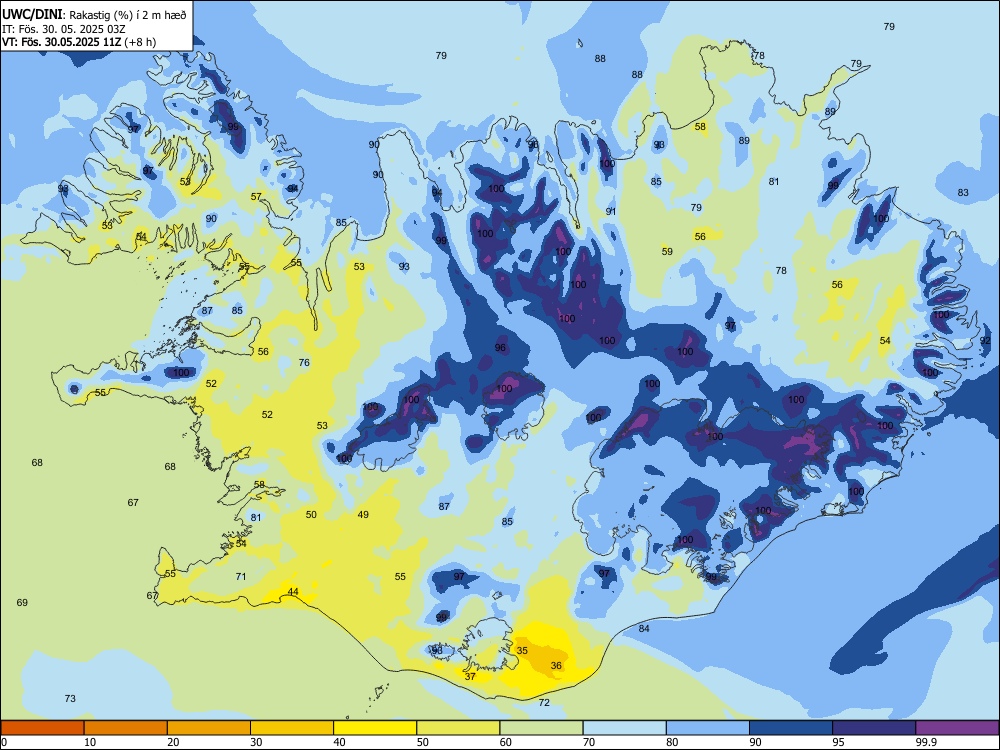Click the 50–60 pale yellow legend swatch
Image resolution: width=1000 pixels, height=750 pixels.
(x=458, y=728)
